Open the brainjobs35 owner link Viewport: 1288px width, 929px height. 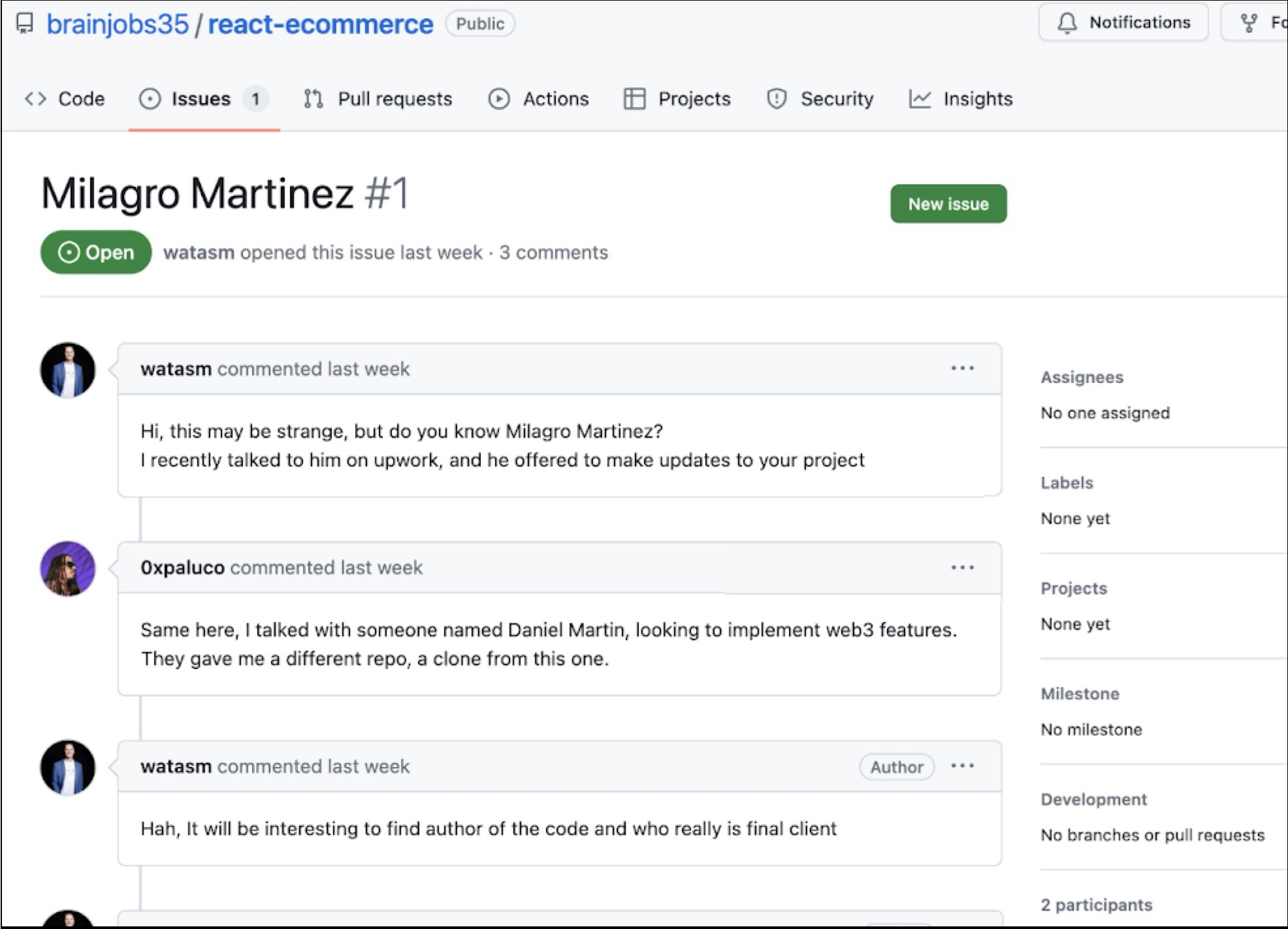118,24
